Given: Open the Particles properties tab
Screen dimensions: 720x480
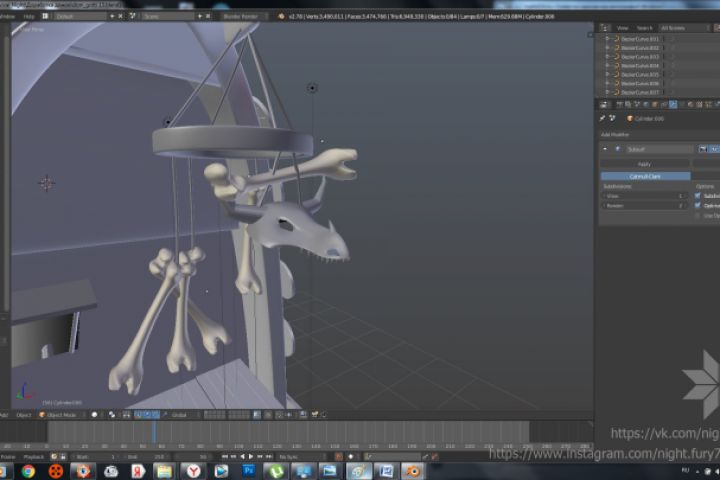Looking at the screenshot, I should [708, 105].
